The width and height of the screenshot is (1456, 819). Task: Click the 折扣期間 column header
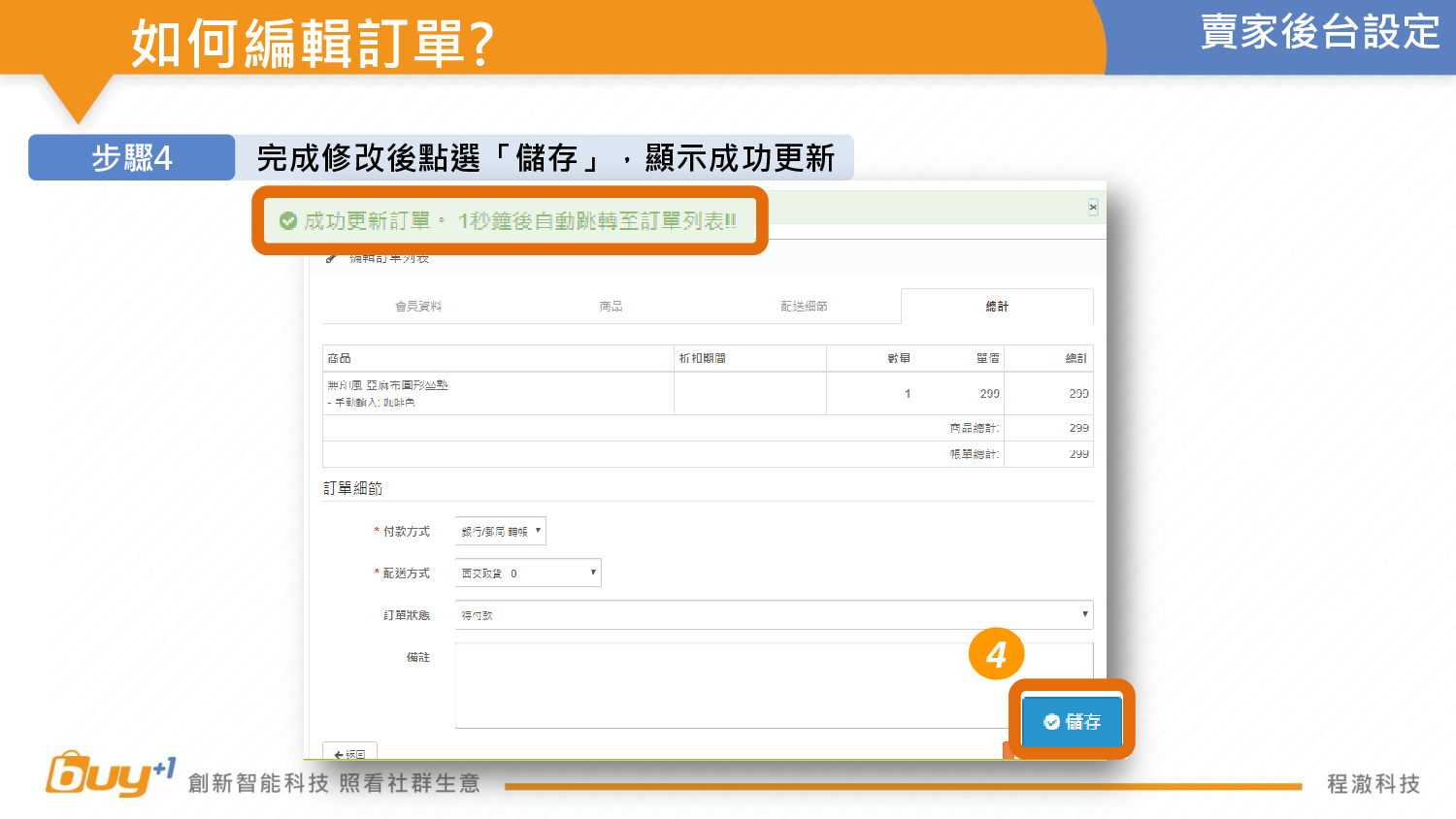[x=703, y=359]
